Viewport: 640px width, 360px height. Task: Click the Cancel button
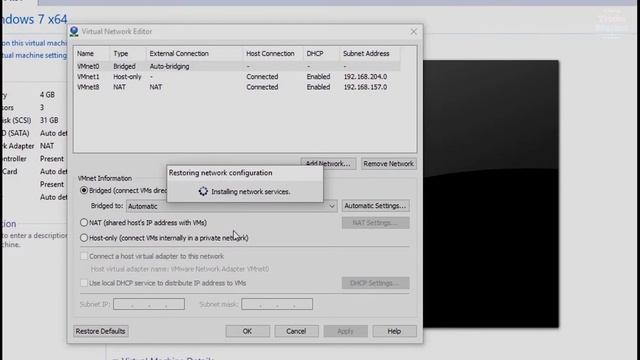point(296,331)
